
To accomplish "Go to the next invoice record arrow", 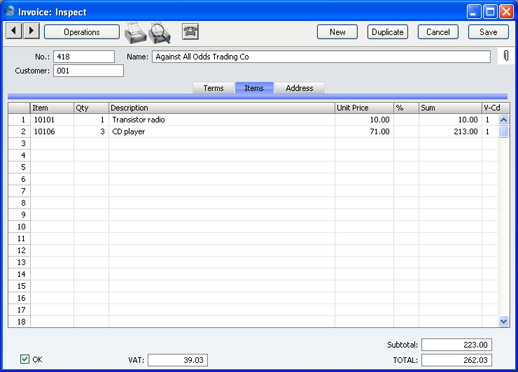I will [x=31, y=31].
